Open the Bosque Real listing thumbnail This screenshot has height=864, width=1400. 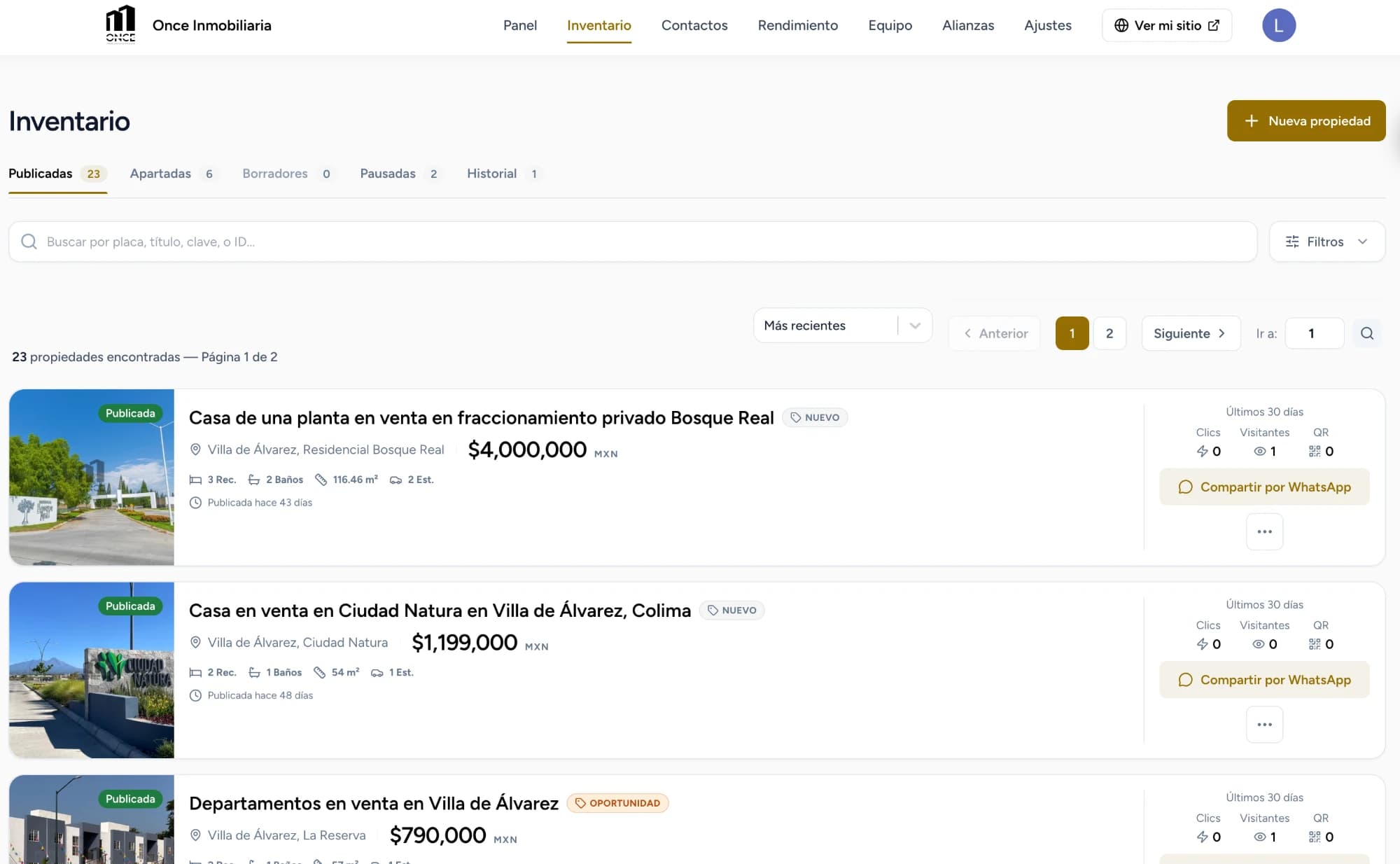click(91, 477)
